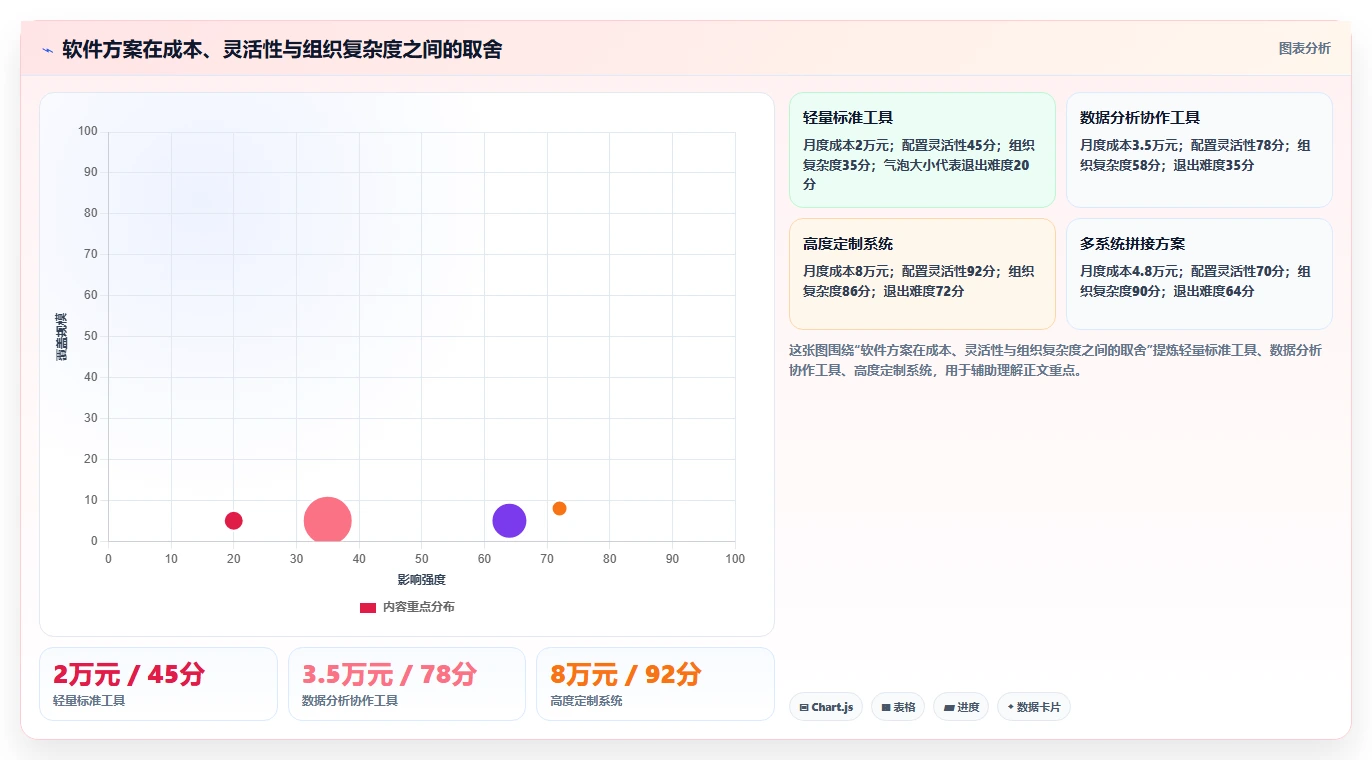
Task: Click 高度定制系统 caption under 8万元 / 92分
Action: click(x=586, y=701)
